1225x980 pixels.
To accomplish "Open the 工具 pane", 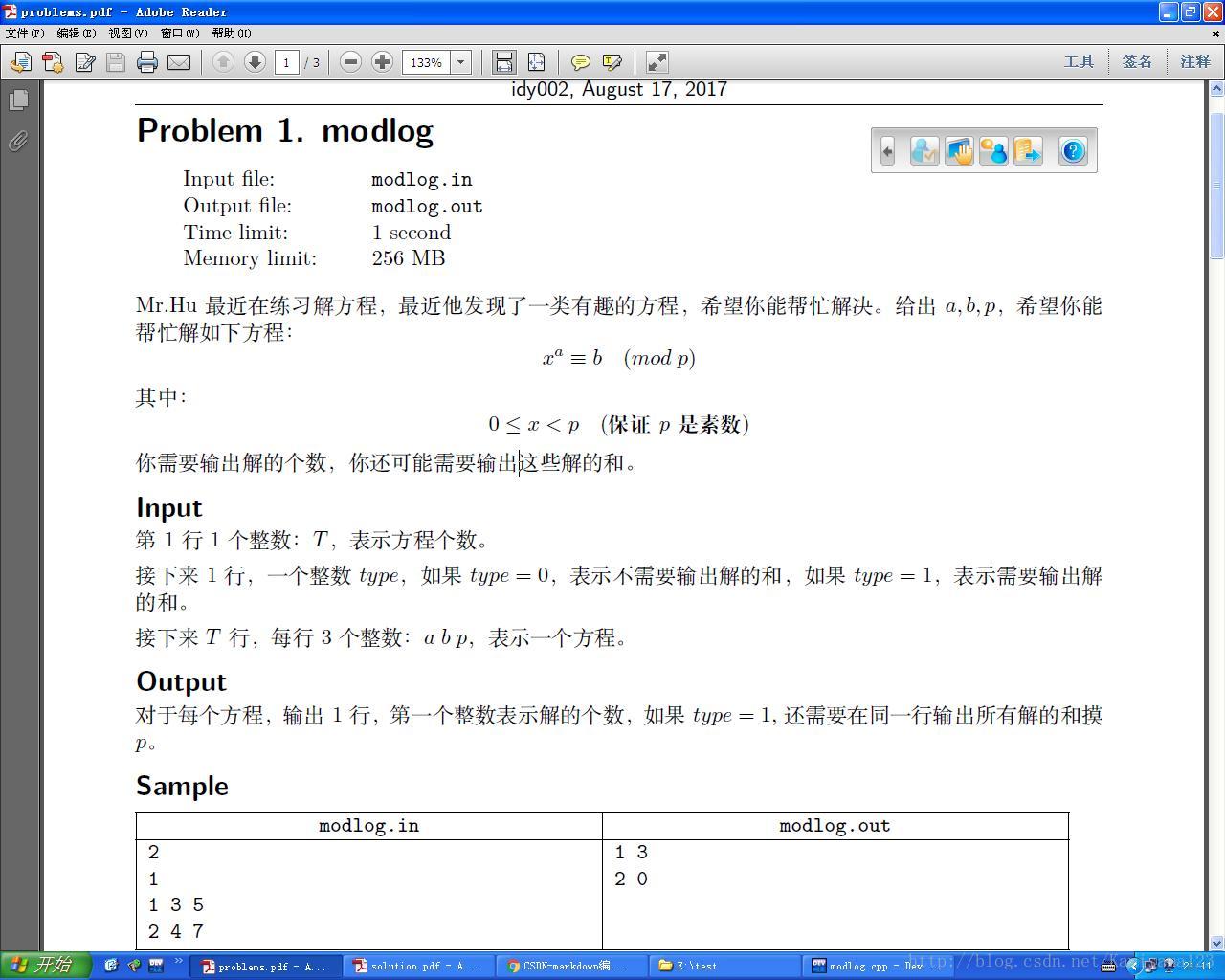I will [1079, 61].
